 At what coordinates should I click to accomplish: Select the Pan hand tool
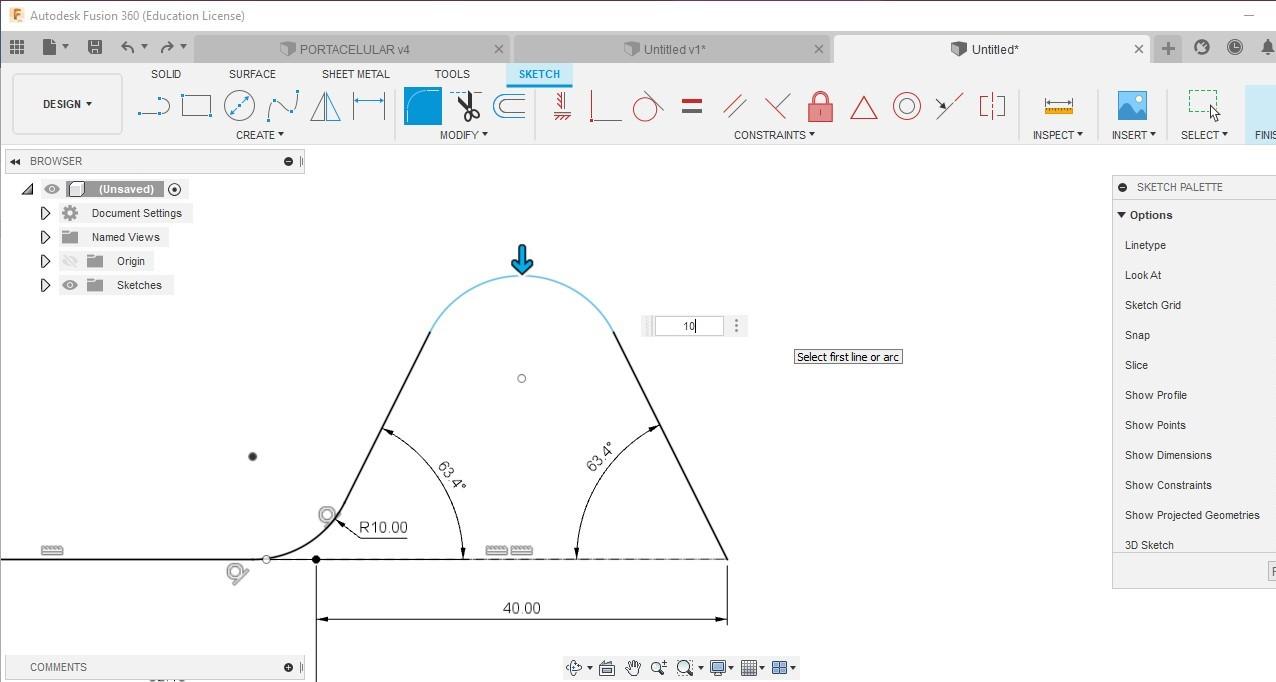633,668
